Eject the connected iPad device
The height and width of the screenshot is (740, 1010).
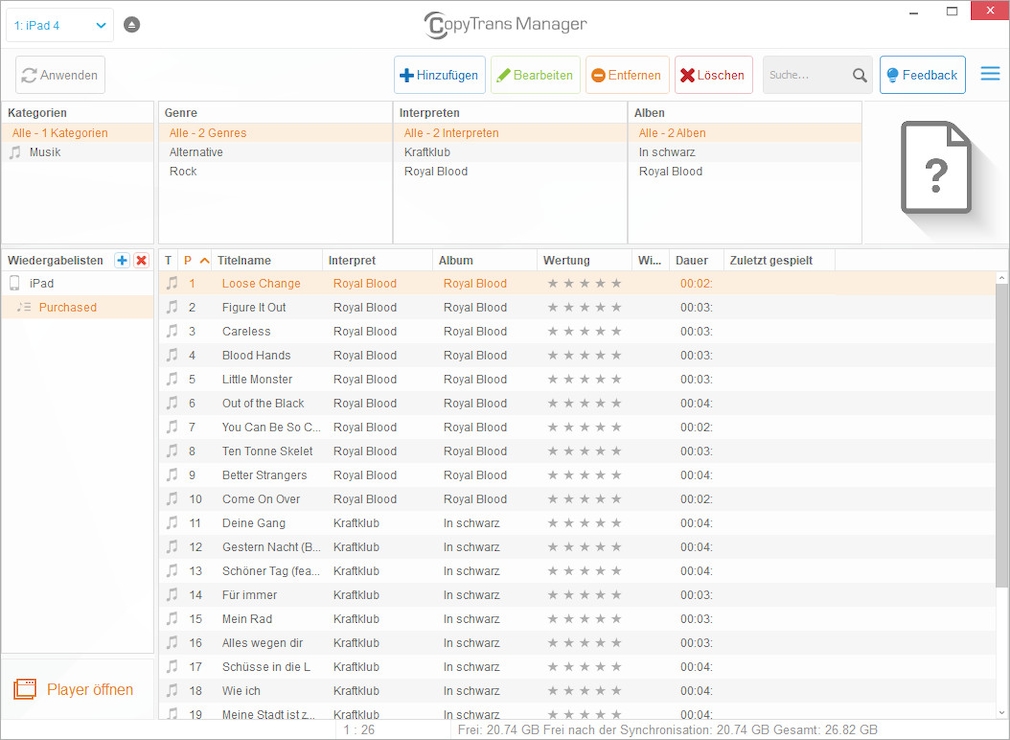(x=131, y=24)
